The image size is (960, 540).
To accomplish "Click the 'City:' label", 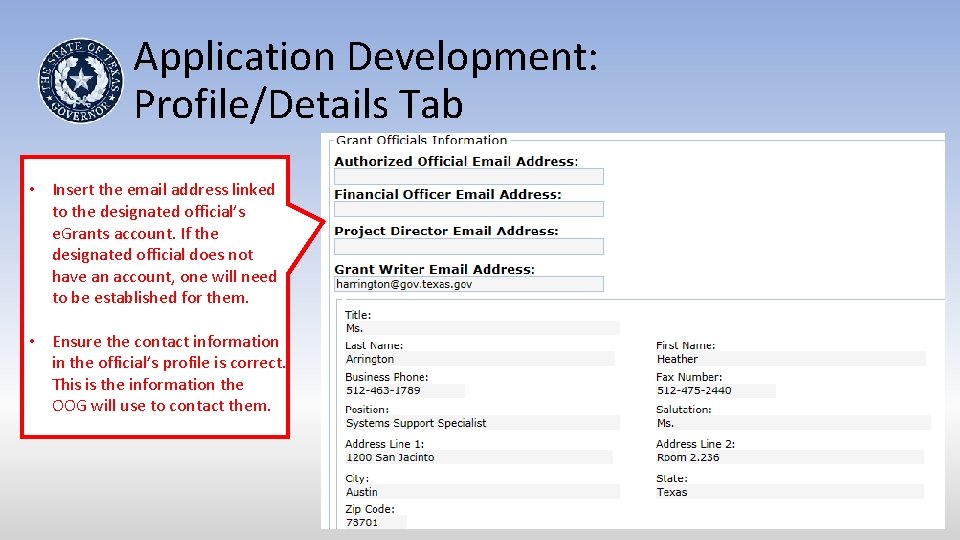I will point(357,479).
